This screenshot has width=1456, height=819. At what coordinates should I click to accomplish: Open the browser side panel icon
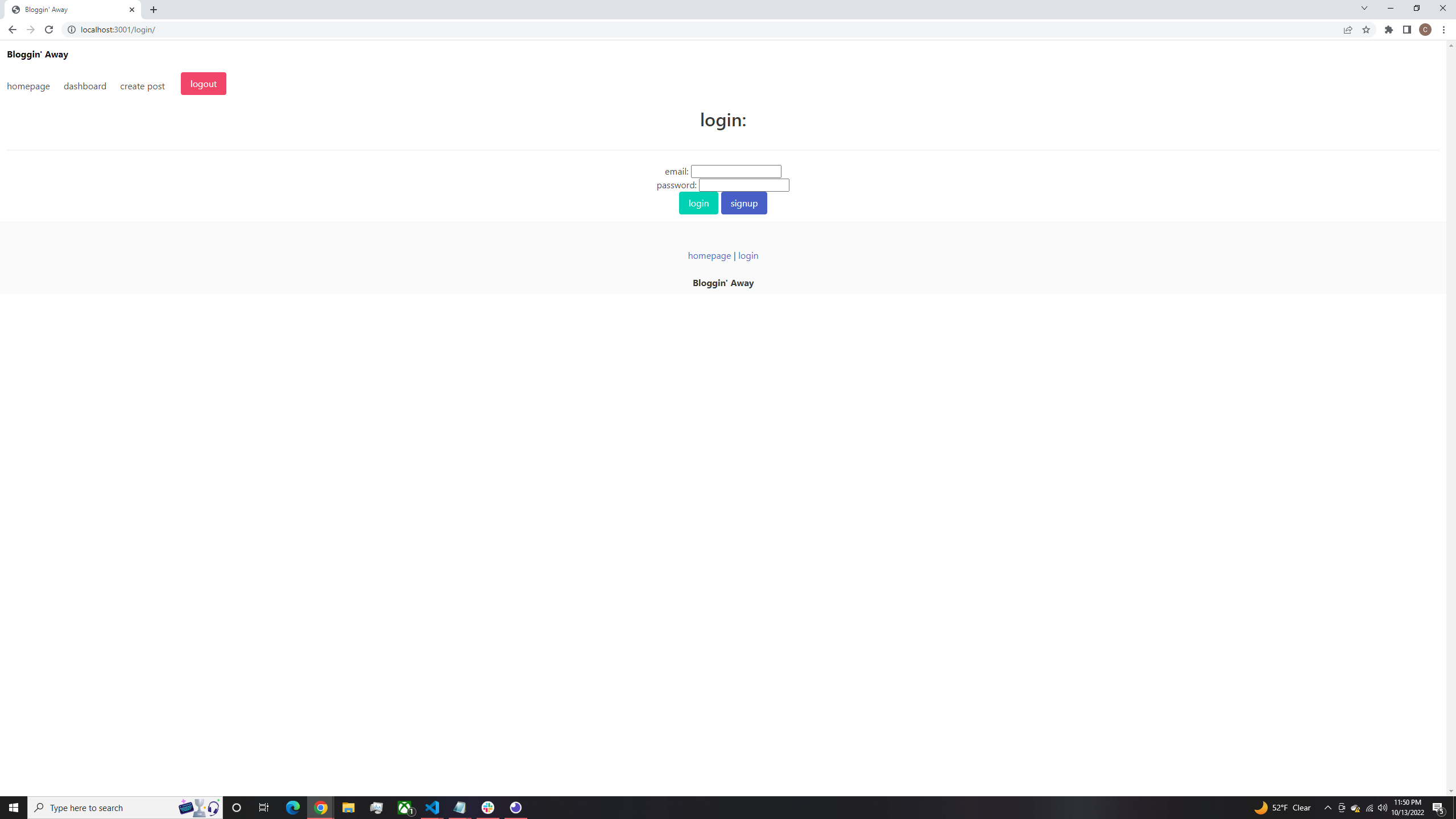[x=1407, y=29]
